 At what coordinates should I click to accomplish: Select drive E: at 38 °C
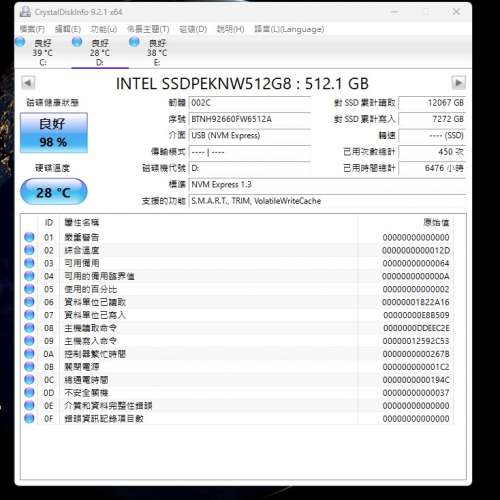click(157, 52)
